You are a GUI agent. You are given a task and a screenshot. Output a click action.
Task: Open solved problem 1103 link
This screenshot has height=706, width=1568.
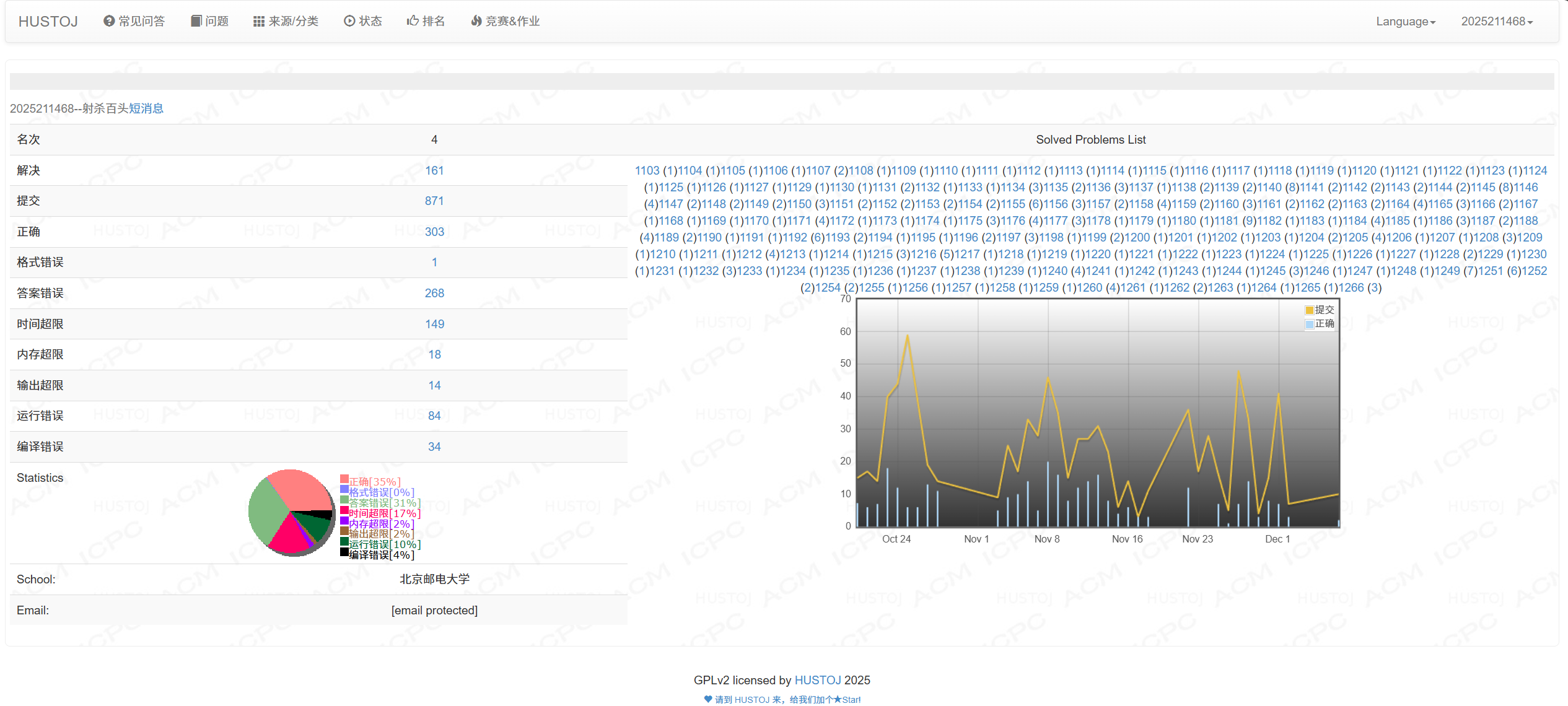click(x=647, y=170)
